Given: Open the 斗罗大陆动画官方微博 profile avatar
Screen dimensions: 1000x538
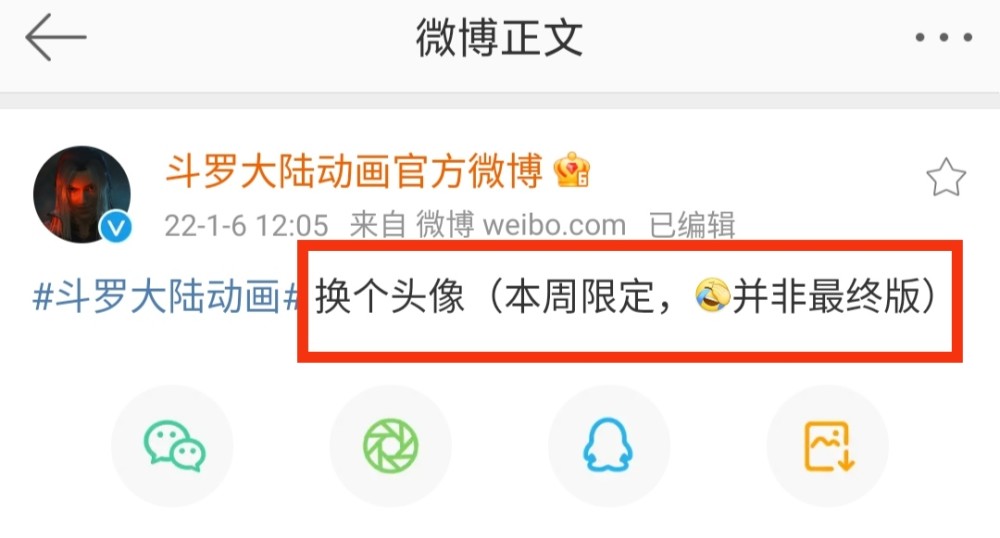Looking at the screenshot, I should coord(82,194).
